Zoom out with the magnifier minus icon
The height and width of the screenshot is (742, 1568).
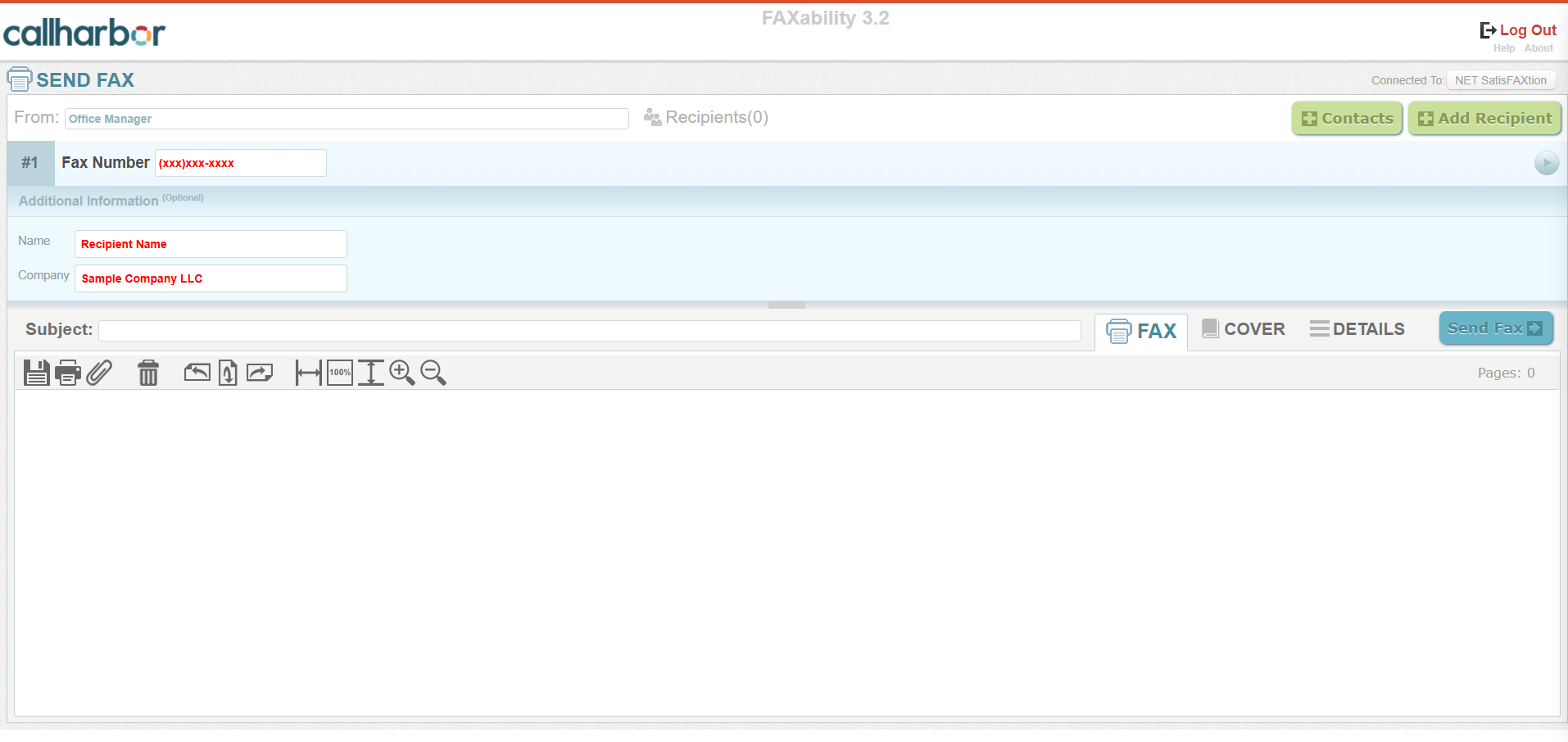[x=433, y=373]
